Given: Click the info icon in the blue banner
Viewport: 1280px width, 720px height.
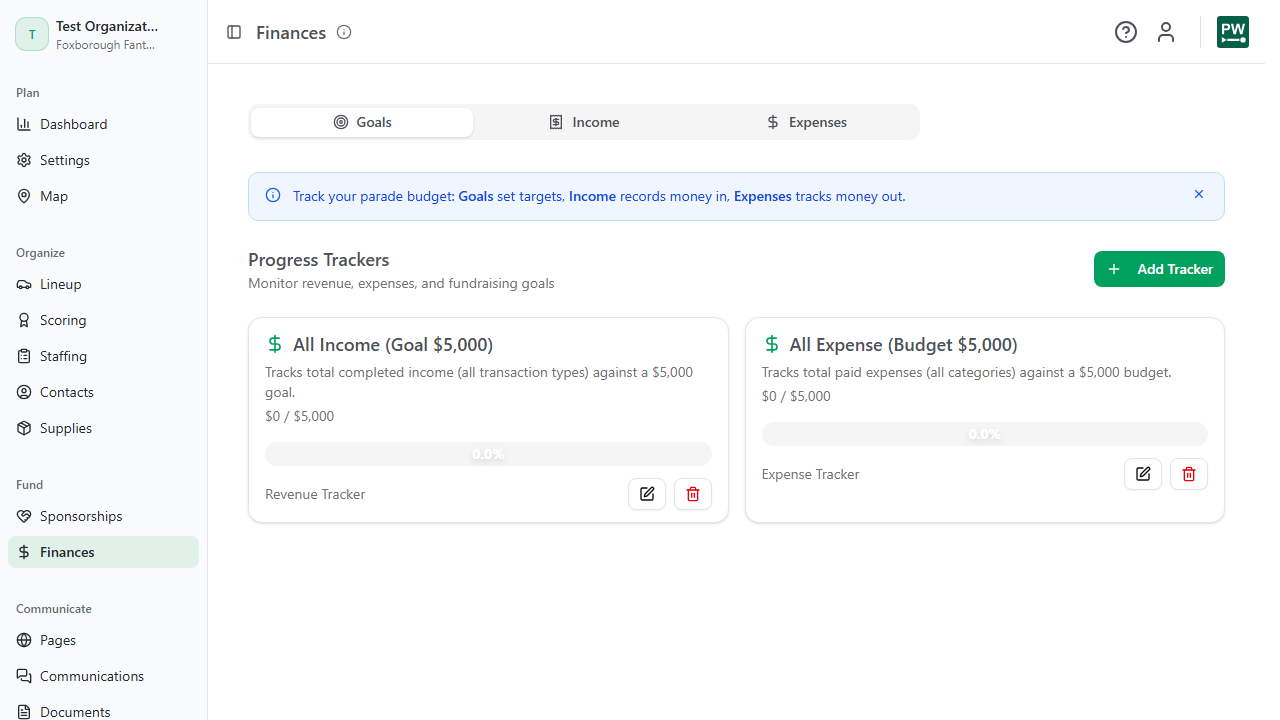Looking at the screenshot, I should coord(273,195).
